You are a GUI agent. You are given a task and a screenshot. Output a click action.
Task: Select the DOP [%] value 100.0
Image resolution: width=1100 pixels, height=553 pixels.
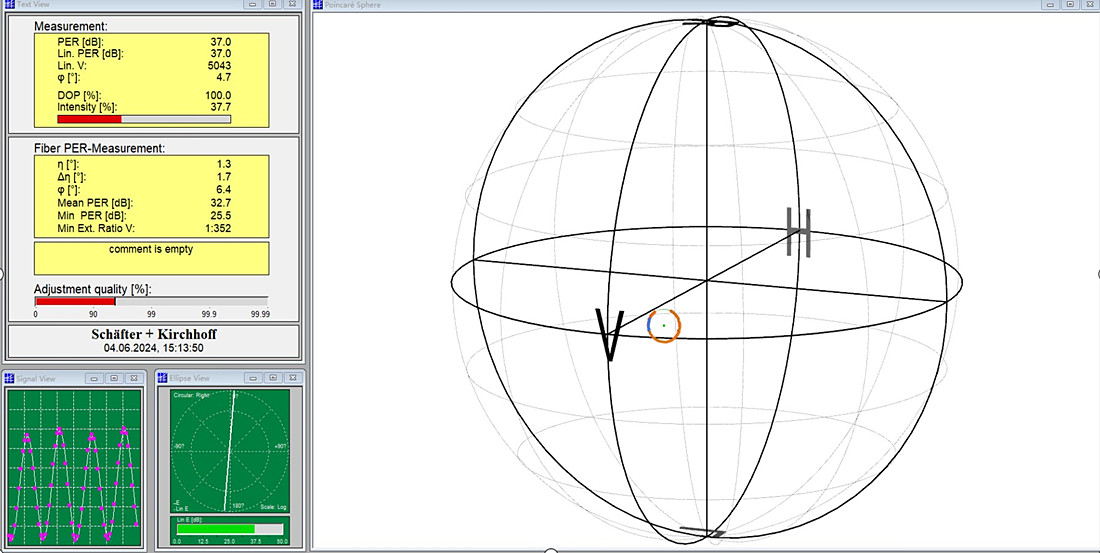click(219, 95)
